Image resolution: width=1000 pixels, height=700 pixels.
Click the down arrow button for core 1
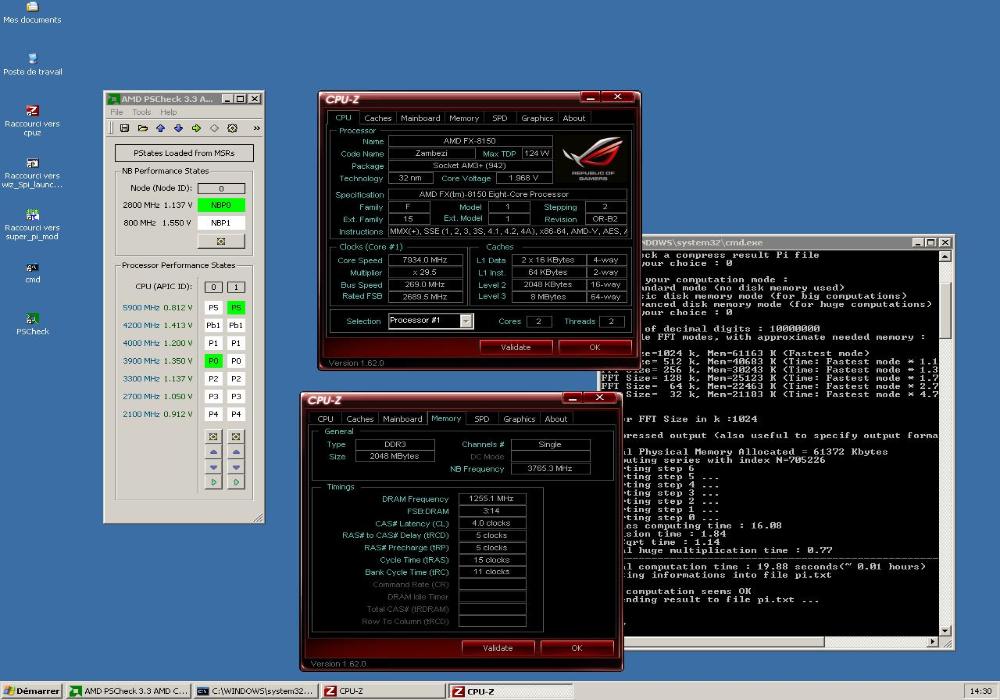click(236, 467)
